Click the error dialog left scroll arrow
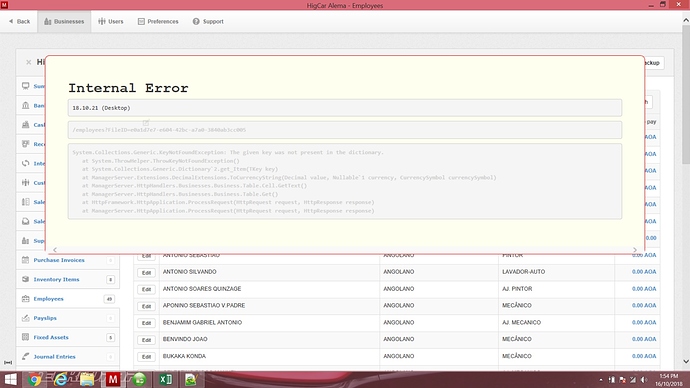Viewport: 690px width, 388px height. point(55,250)
